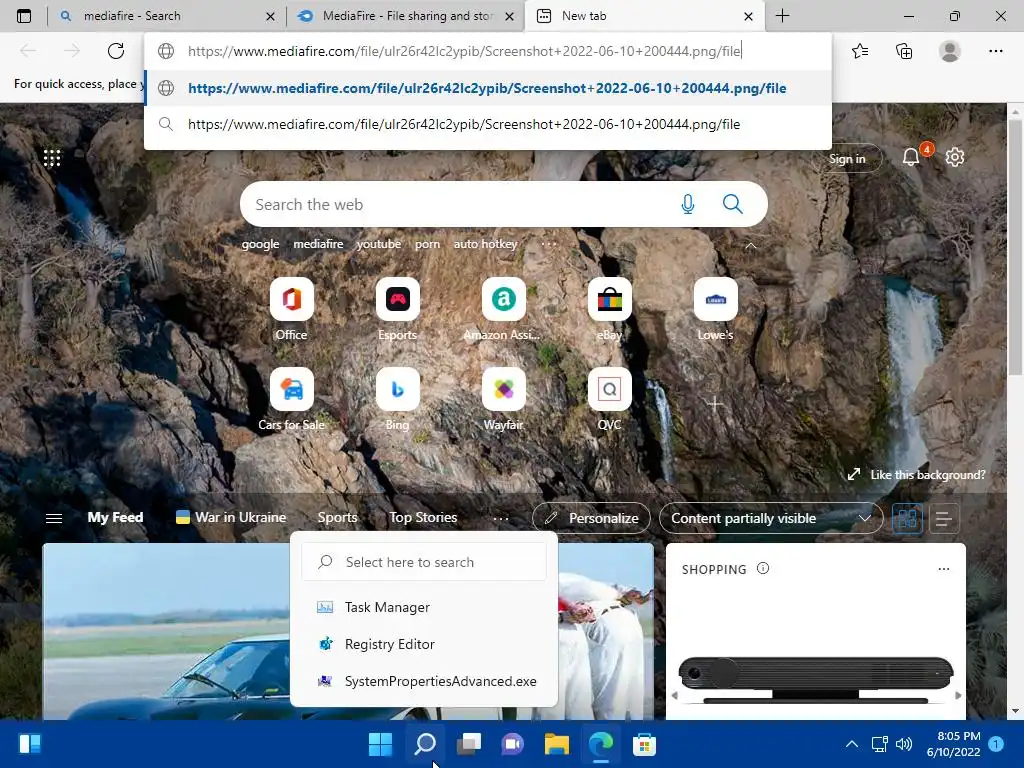
Task: Open Task View on taskbar
Action: click(469, 744)
